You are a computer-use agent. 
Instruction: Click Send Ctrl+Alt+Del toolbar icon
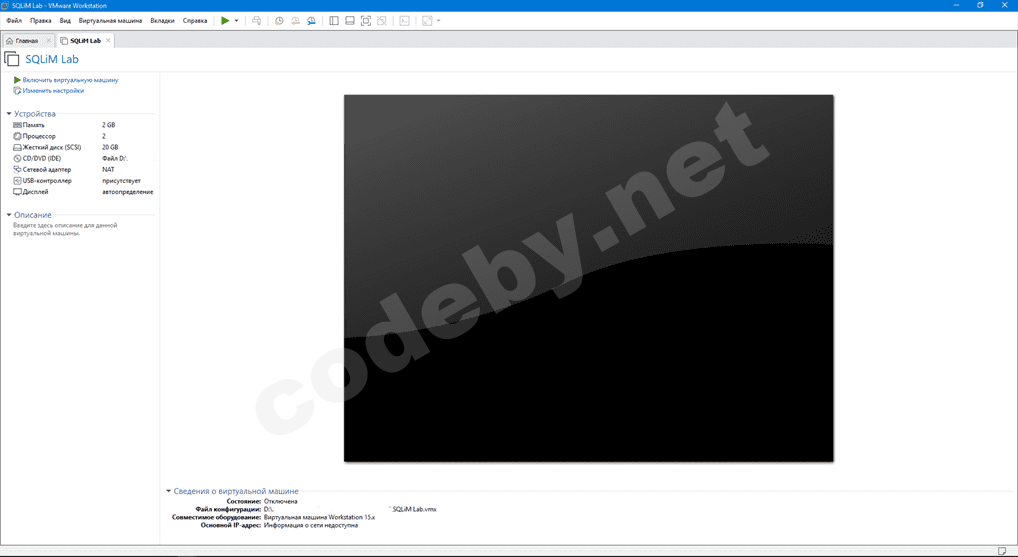[x=256, y=21]
